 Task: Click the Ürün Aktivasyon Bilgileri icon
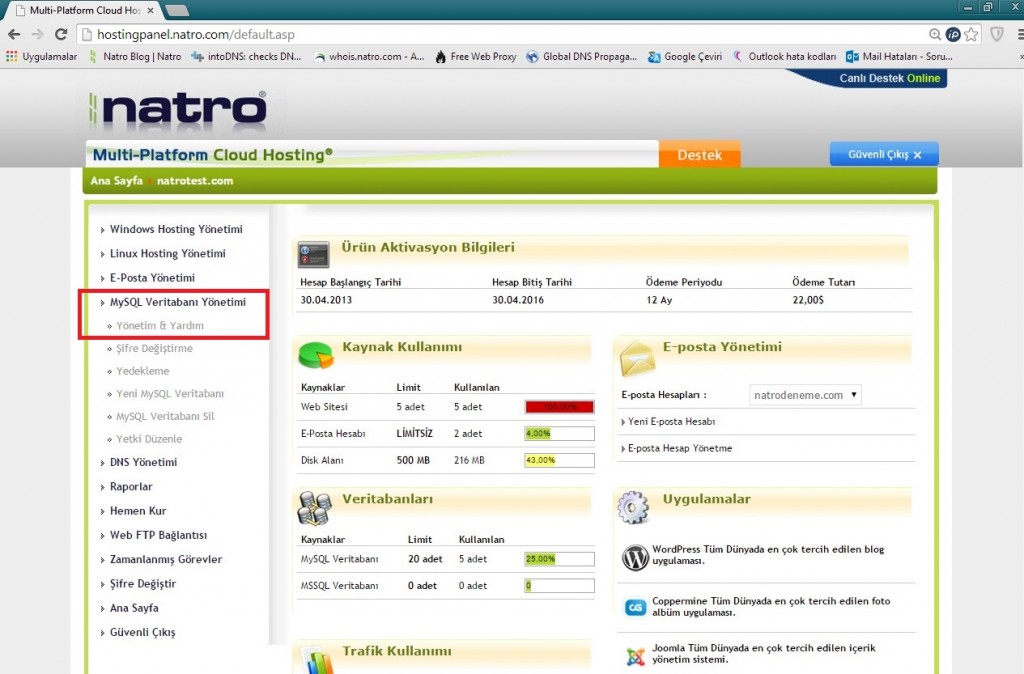click(x=313, y=255)
